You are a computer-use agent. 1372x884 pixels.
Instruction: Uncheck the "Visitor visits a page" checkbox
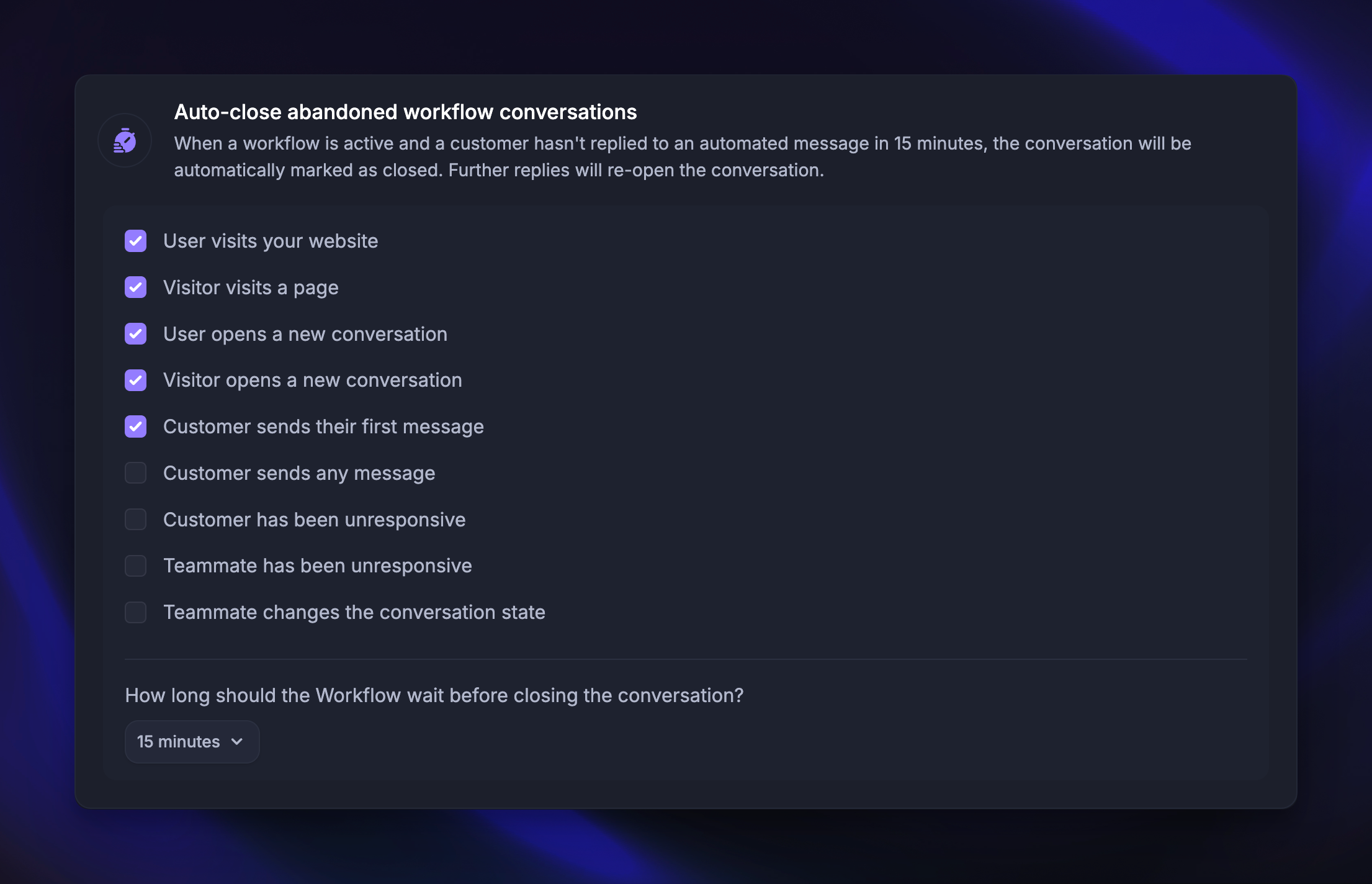[135, 287]
